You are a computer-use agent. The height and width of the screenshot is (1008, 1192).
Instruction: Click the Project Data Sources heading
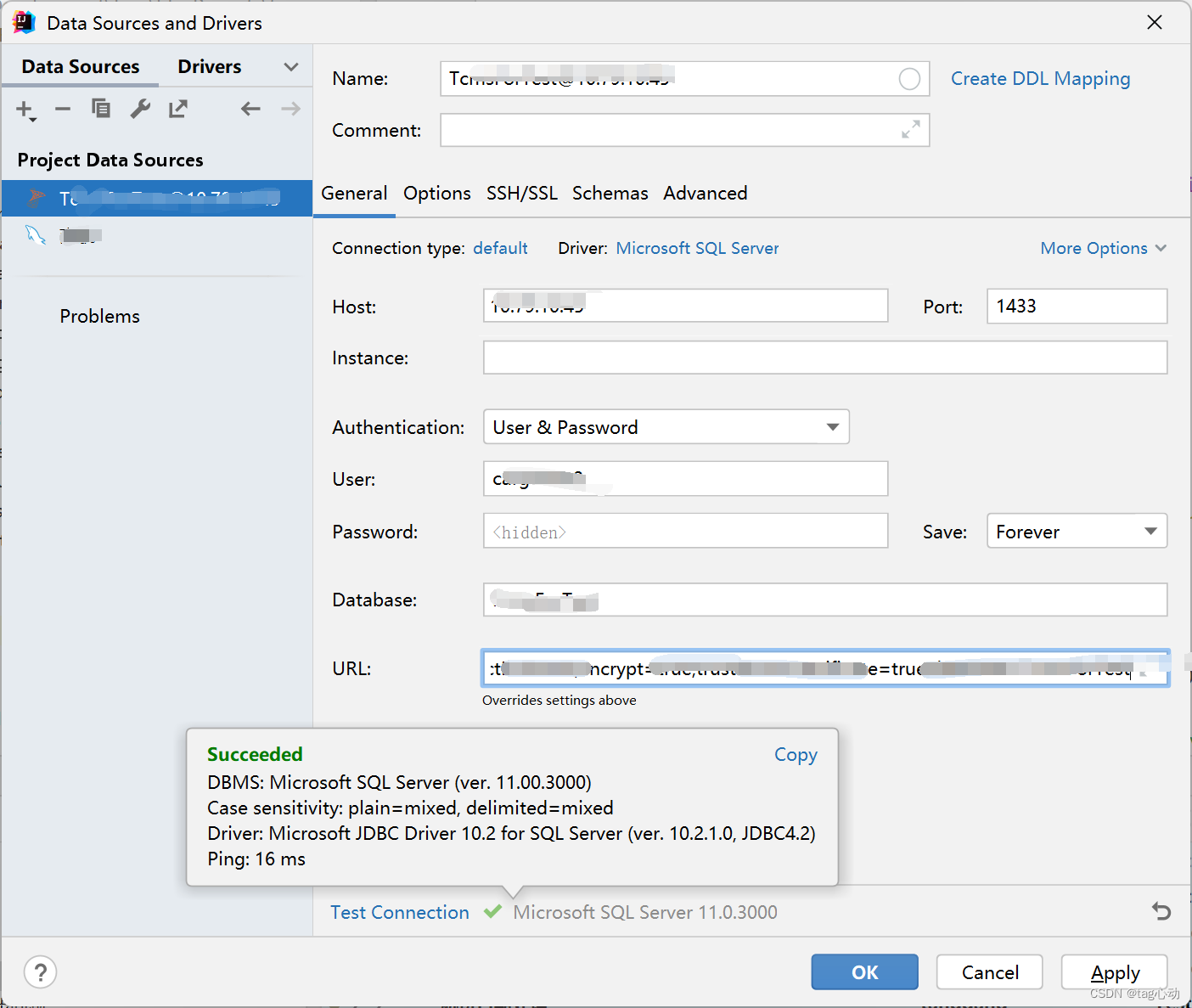[x=110, y=160]
